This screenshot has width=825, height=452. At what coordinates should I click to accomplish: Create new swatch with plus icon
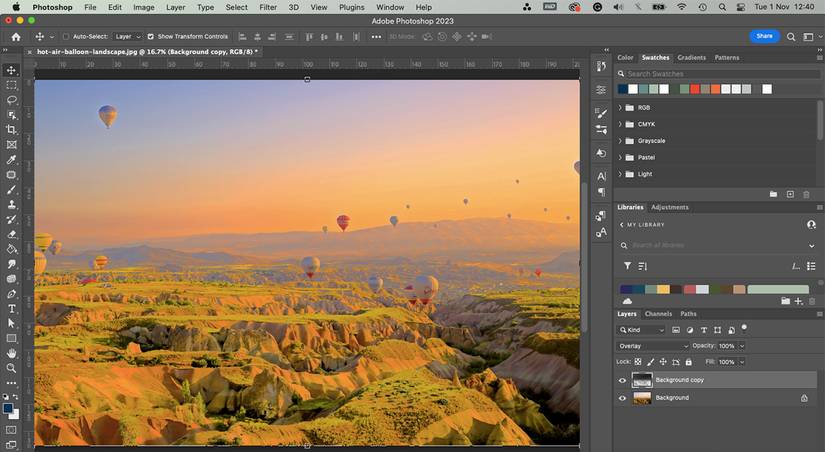(790, 194)
